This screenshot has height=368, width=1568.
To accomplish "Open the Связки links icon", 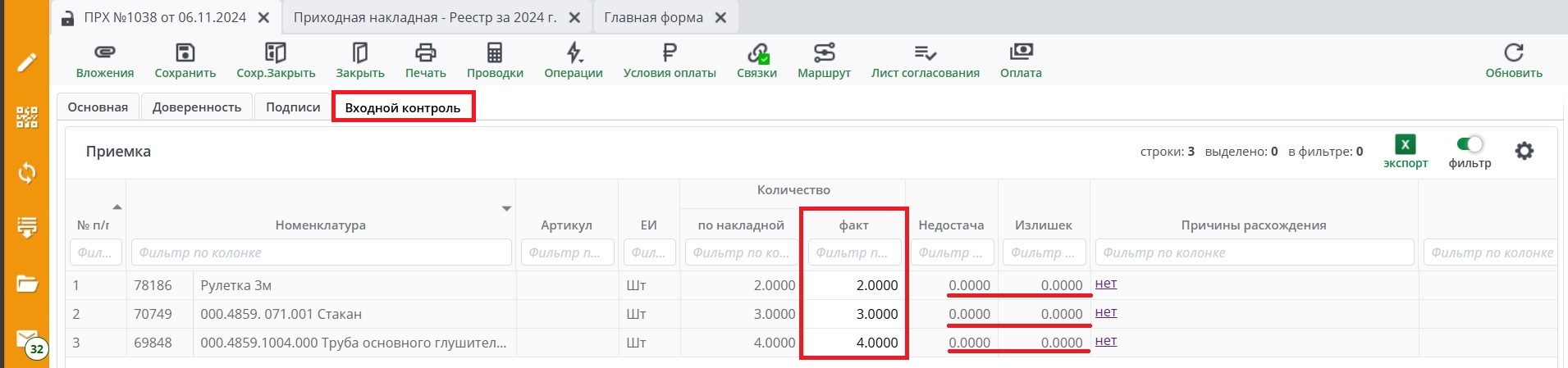I will click(757, 53).
